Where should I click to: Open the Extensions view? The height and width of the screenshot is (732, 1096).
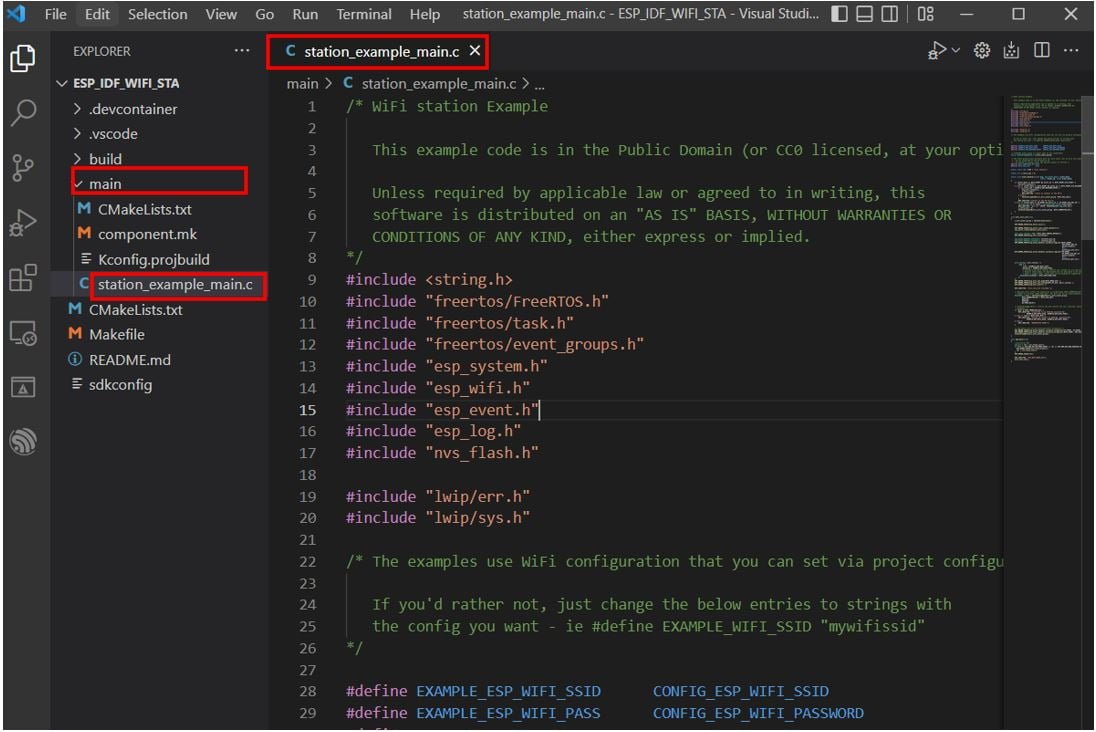tap(22, 277)
